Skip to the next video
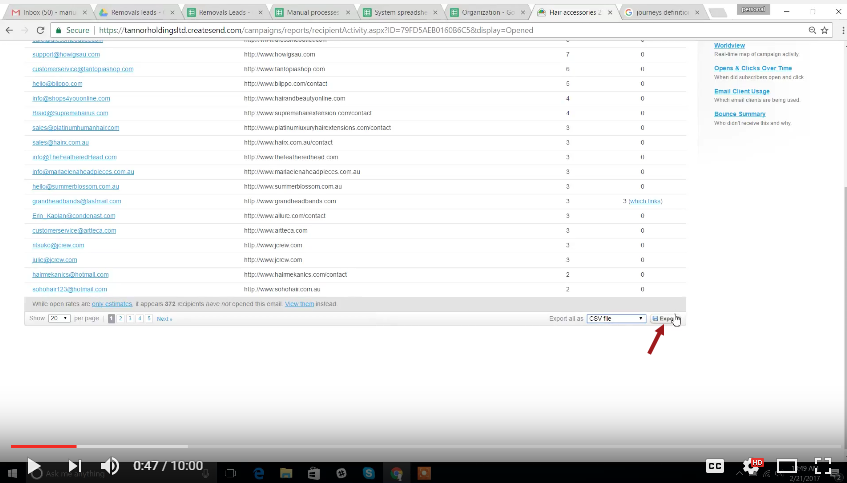Image resolution: width=847 pixels, height=483 pixels. 73,466
